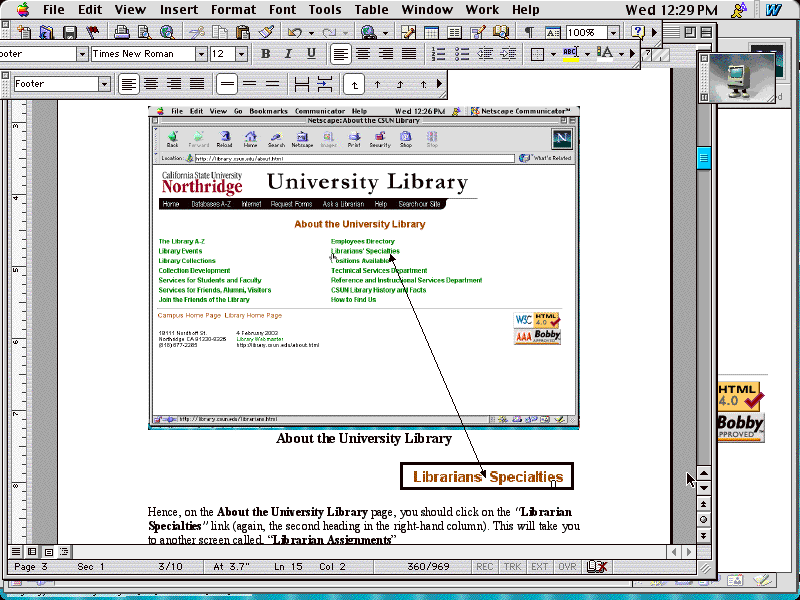Click the Drawing toolbar icon

point(478,33)
